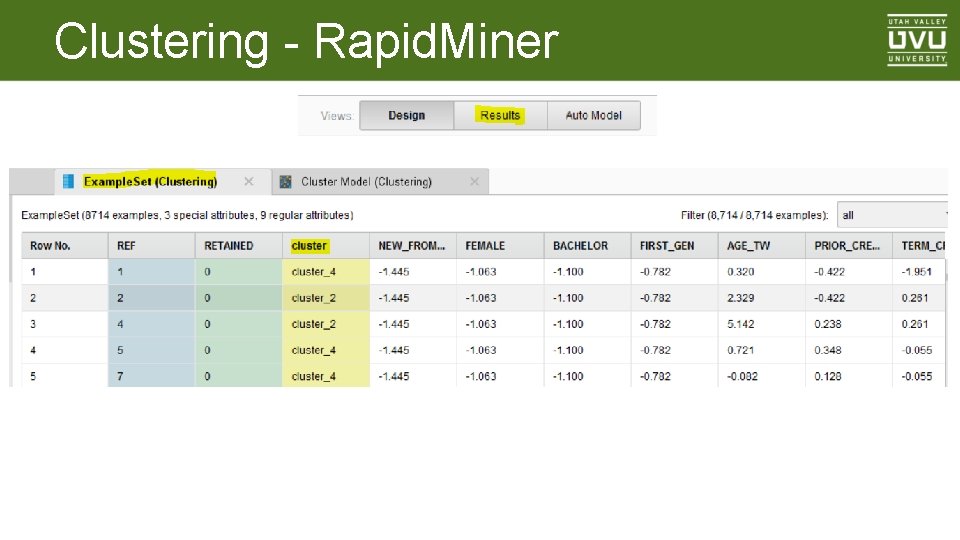Open the Results view

point(500,115)
